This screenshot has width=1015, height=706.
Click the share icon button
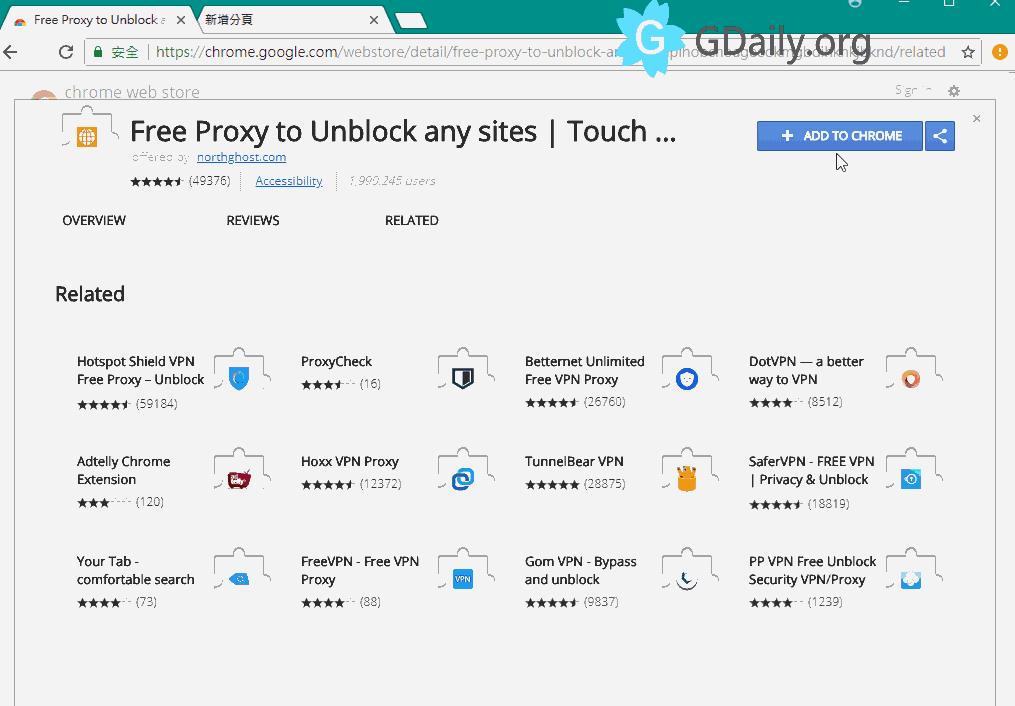click(940, 136)
